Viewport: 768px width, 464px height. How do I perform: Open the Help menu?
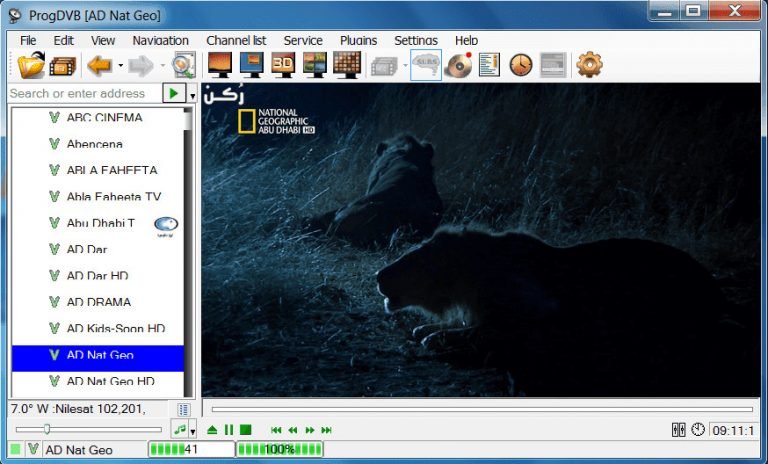click(x=466, y=40)
